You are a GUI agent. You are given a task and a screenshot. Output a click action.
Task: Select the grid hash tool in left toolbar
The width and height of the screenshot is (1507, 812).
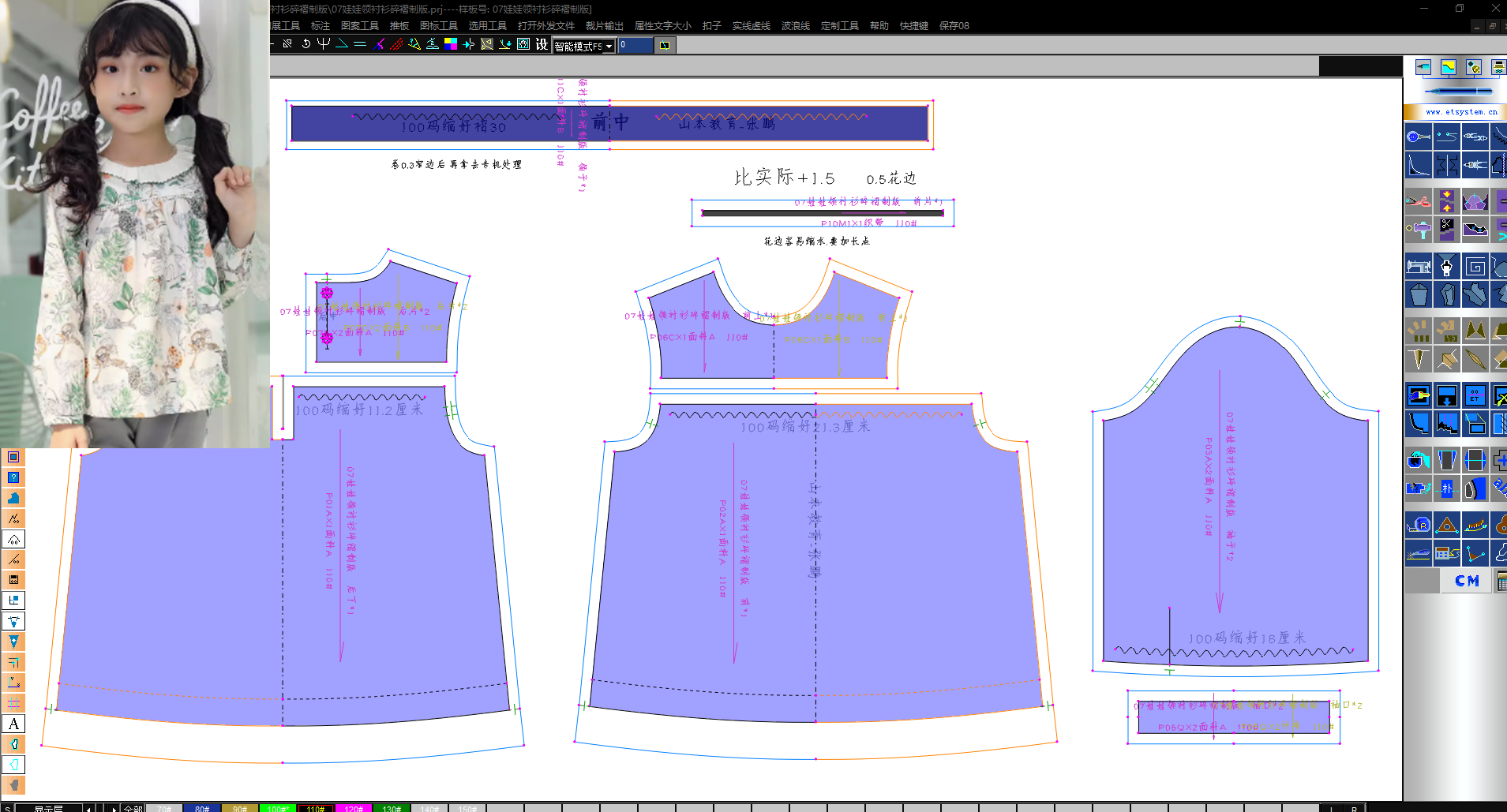tap(13, 703)
